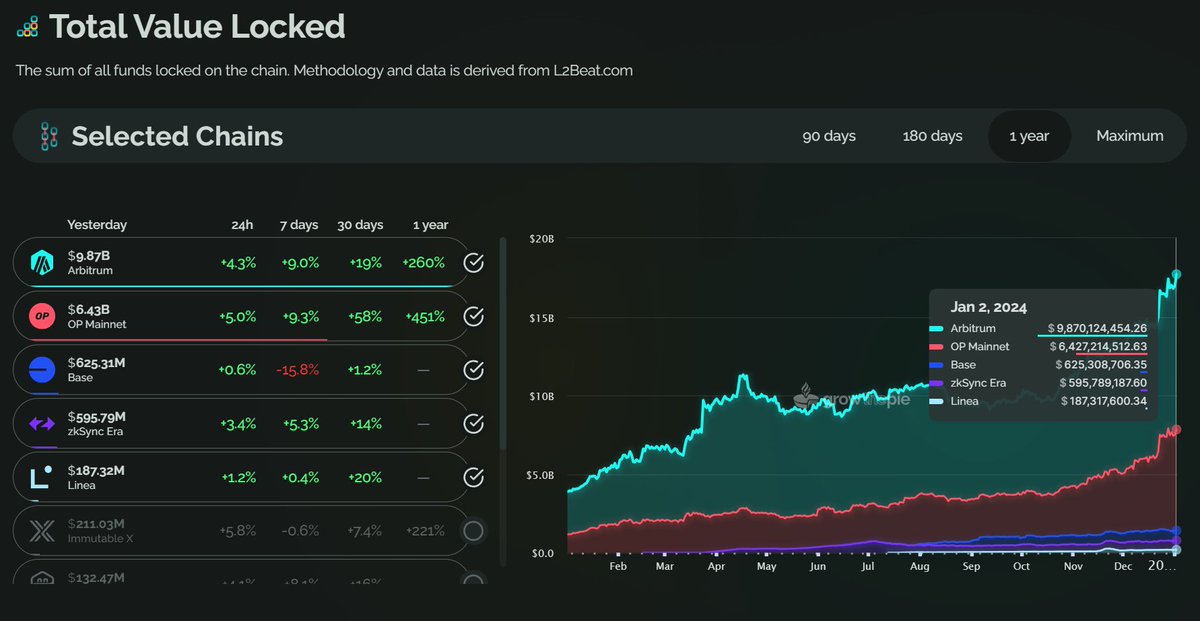Image resolution: width=1200 pixels, height=621 pixels.
Task: Enable the Immutable X chain checkbox
Action: pyautogui.click(x=474, y=531)
